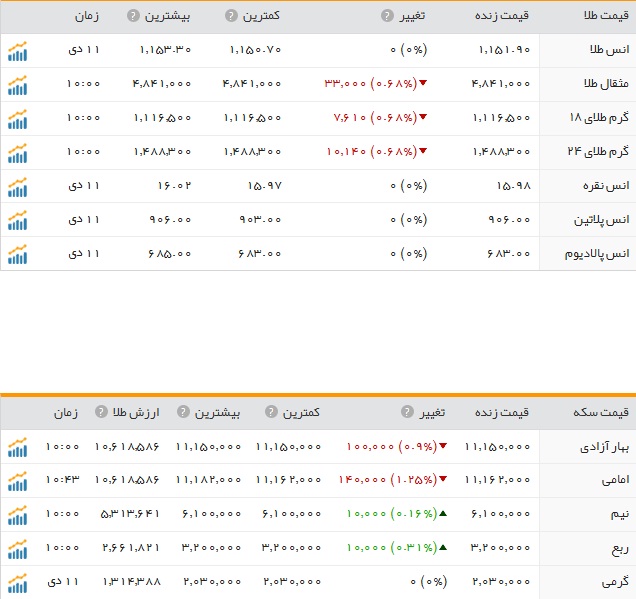
Task: Open the انس پالادیوم row label
Action: point(597,254)
